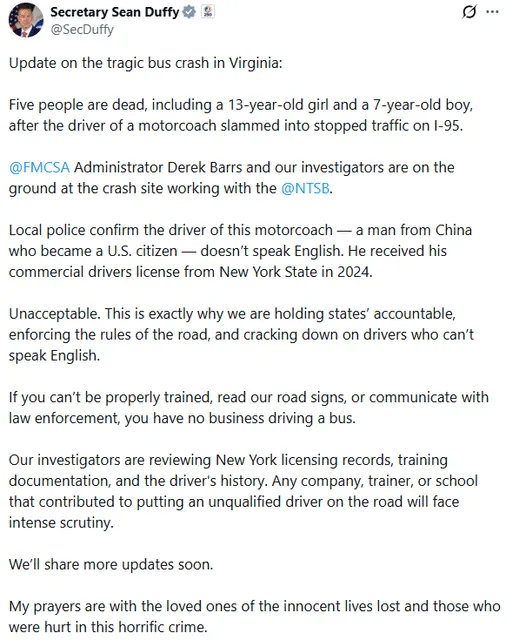Open the Grok explain-post icon
This screenshot has width=506, height=640.
point(469,12)
